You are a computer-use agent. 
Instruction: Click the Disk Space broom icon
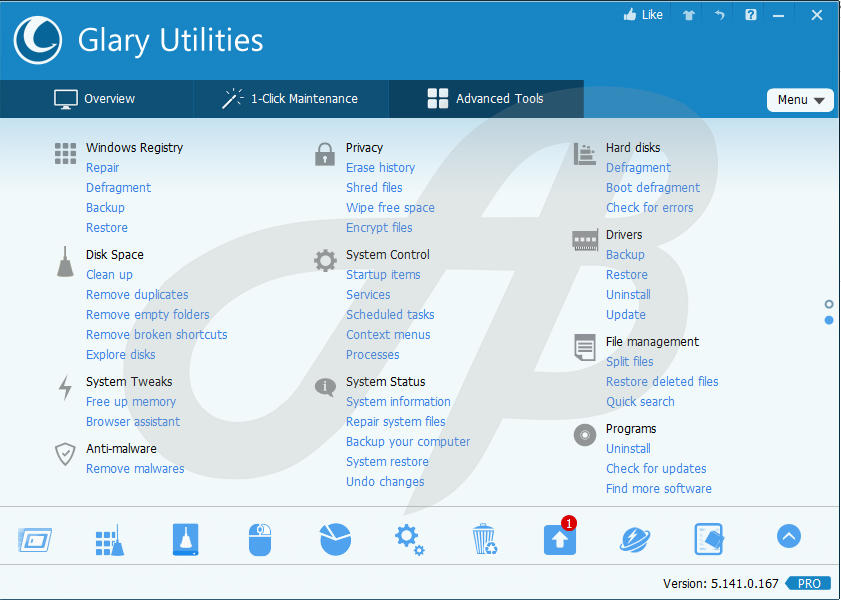[65, 262]
